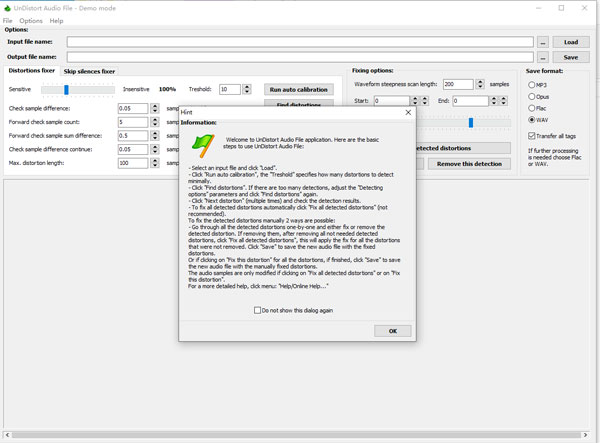The height and width of the screenshot is (443, 600).
Task: Switch to Distortions fixer tab
Action: click(32, 71)
